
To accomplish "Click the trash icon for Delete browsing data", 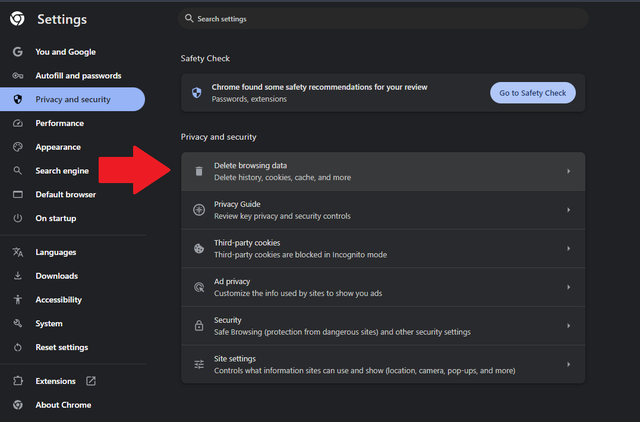I will click(x=199, y=171).
